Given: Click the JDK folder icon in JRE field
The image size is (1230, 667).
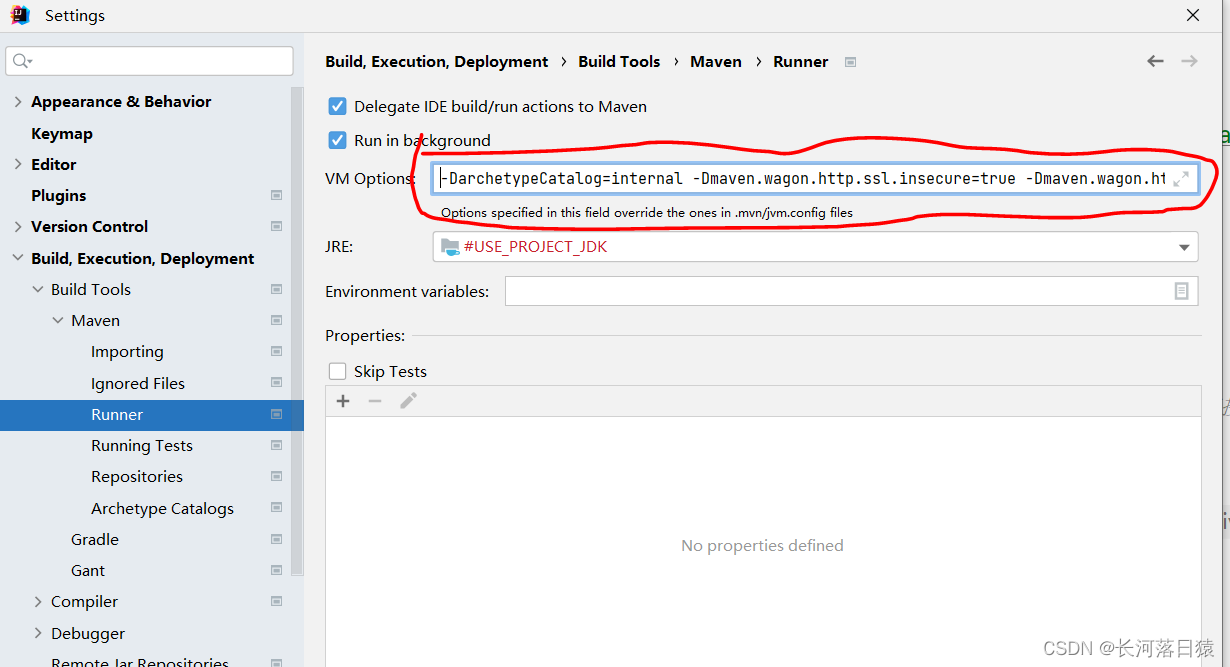Looking at the screenshot, I should pos(451,246).
